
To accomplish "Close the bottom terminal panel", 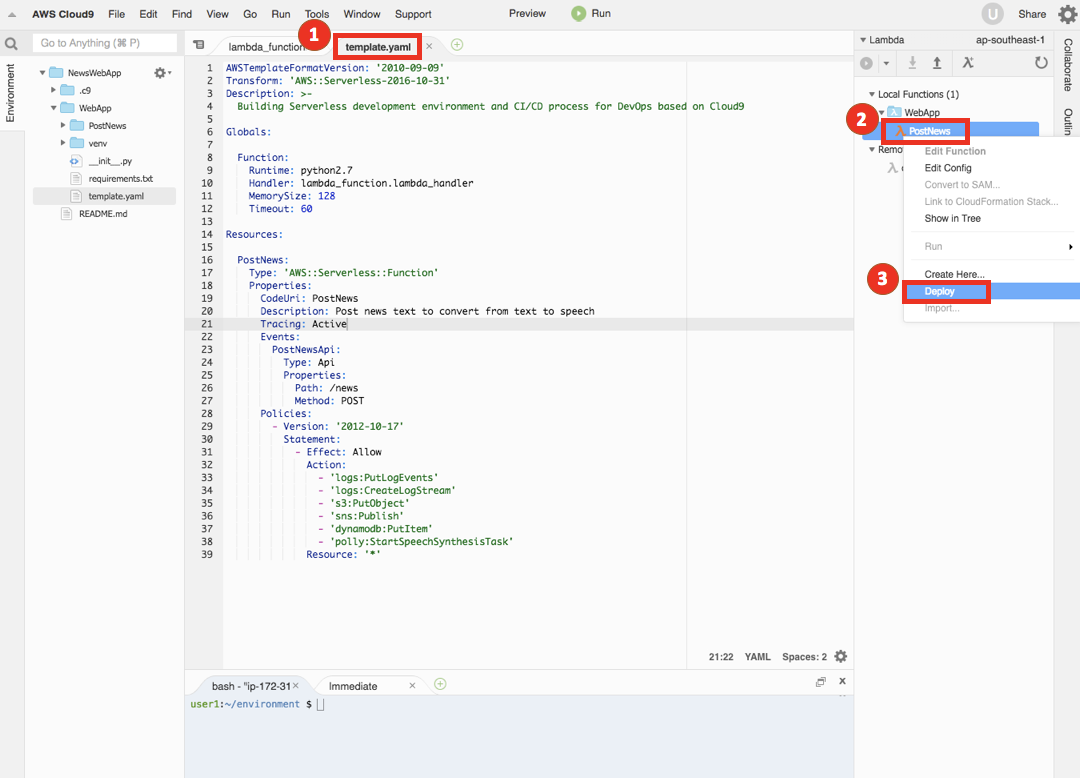I will 842,681.
